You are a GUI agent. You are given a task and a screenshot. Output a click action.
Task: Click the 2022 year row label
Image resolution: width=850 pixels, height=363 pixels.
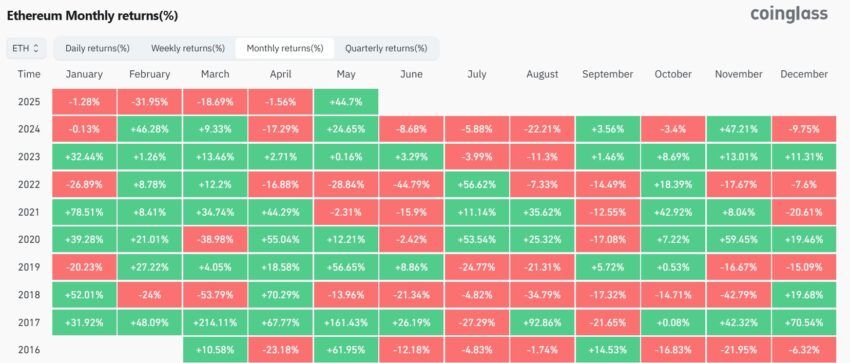point(29,185)
